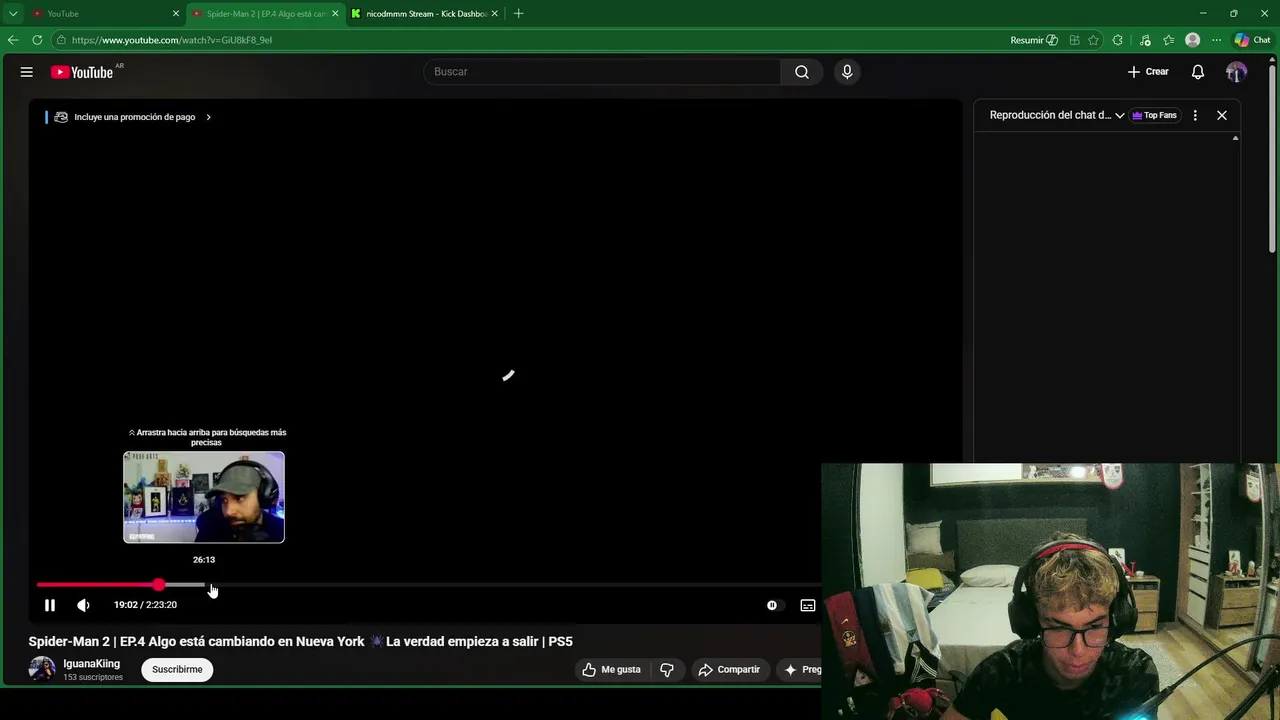Screen dimensions: 1280x720
Task: Open the Crear upload menu
Action: tap(1148, 72)
